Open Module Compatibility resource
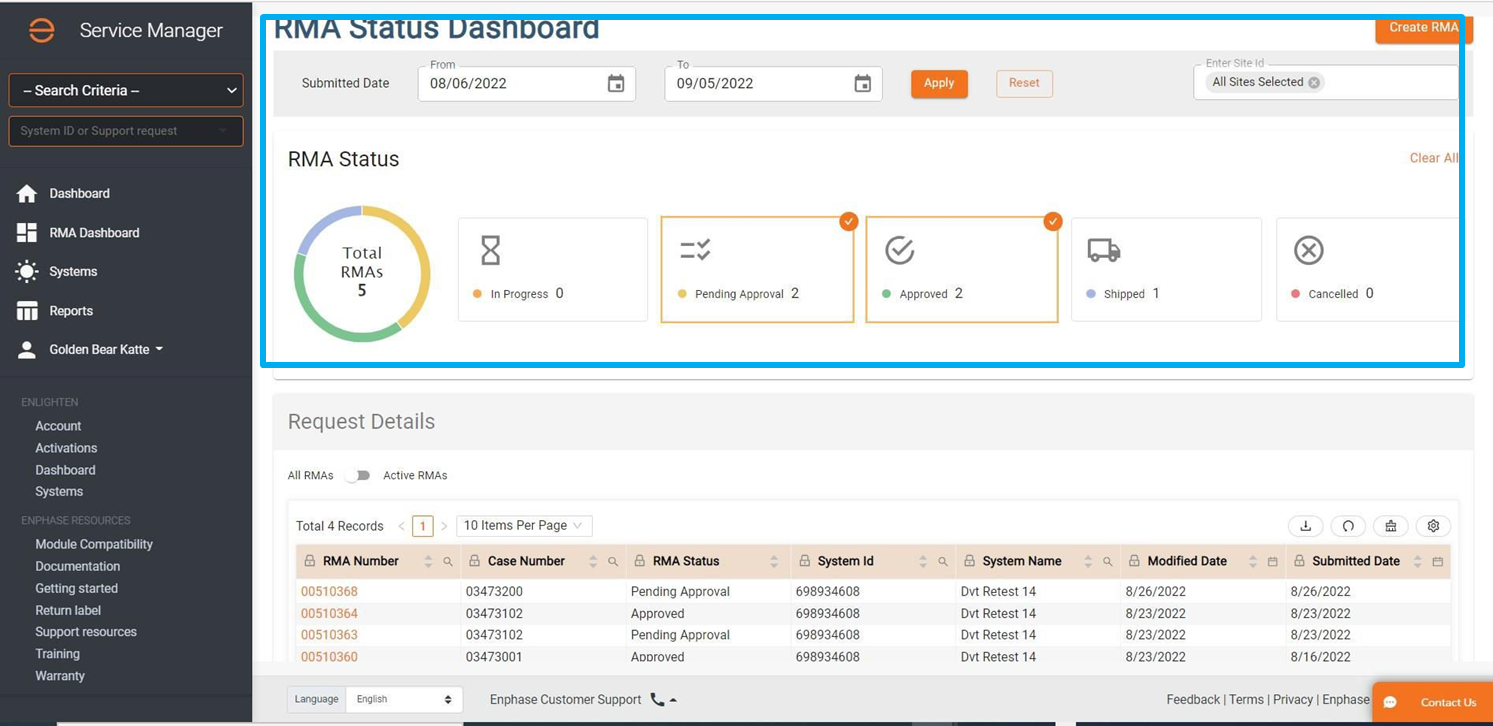This screenshot has width=1493, height=726. coord(94,545)
